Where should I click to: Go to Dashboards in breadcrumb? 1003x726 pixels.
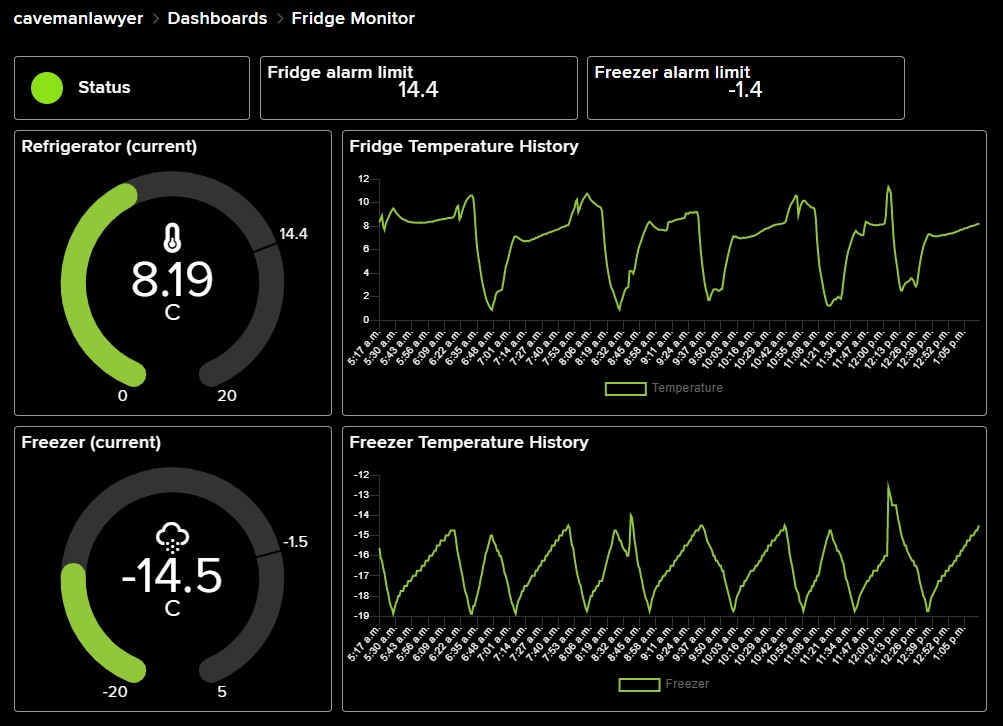pos(217,18)
